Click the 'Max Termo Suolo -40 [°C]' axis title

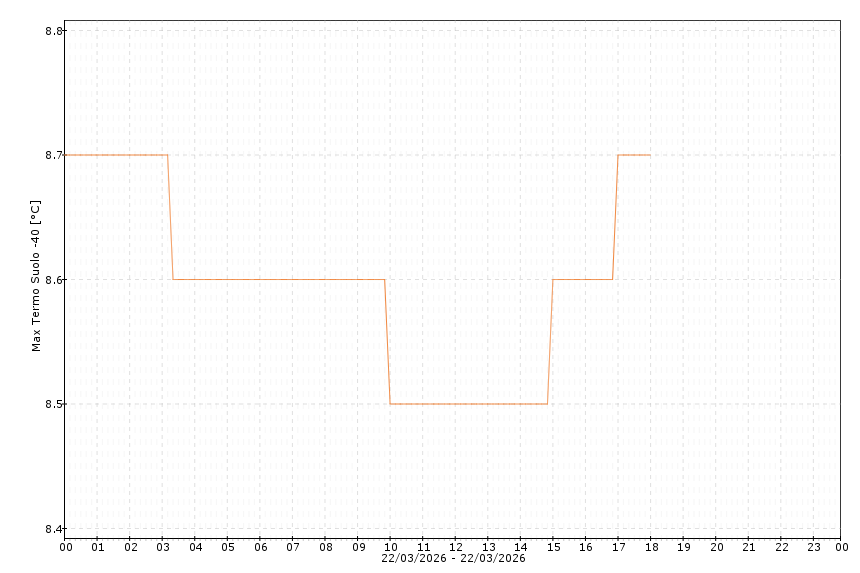tap(36, 276)
